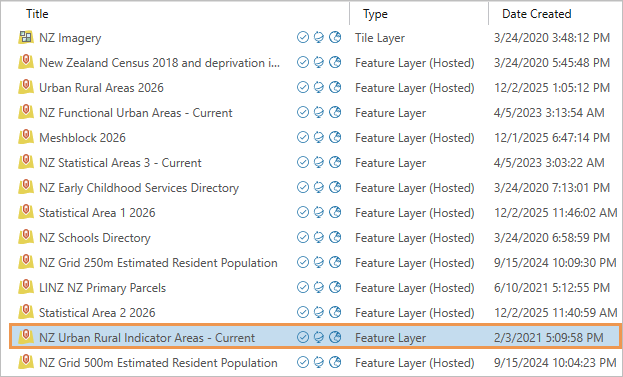Sort the list by the Title column header

point(37,14)
